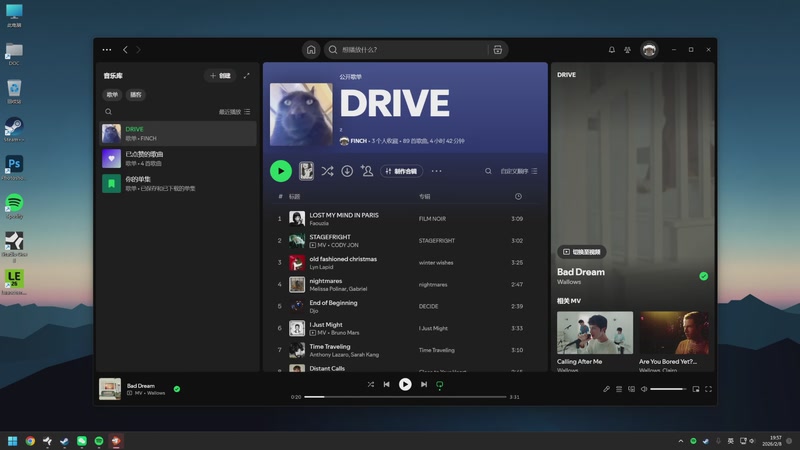Open the Are You Bored Yet music video
Viewport: 800px width, 450px height.
coord(674,333)
